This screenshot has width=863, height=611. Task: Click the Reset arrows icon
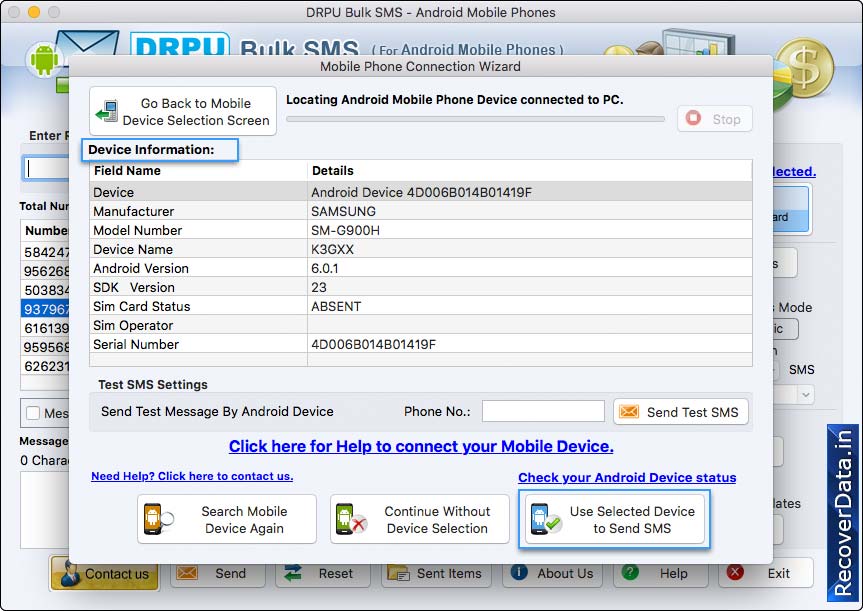click(x=293, y=573)
